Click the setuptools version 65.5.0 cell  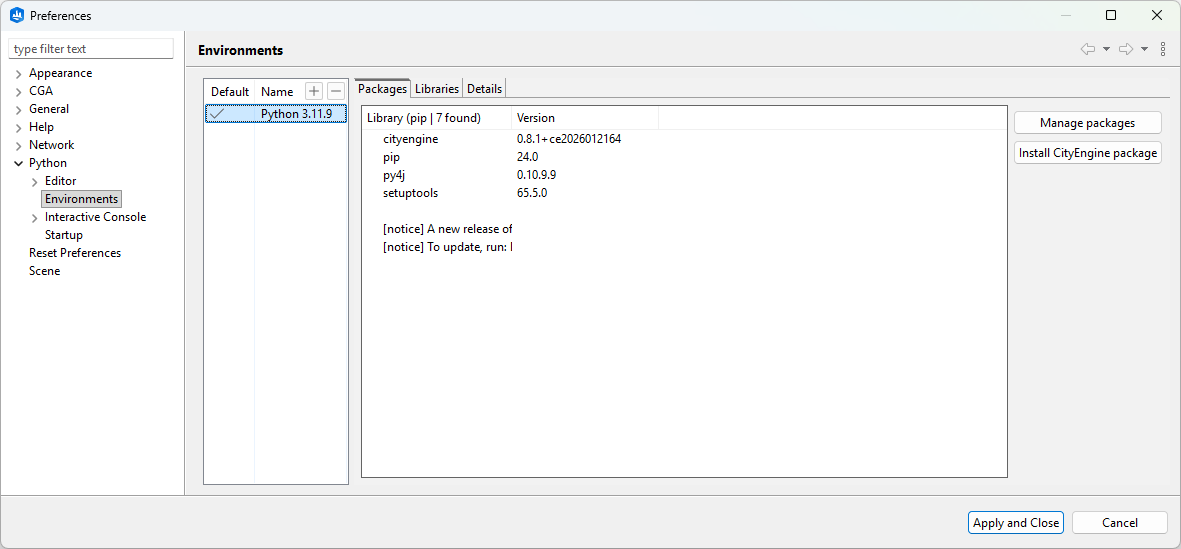(532, 193)
